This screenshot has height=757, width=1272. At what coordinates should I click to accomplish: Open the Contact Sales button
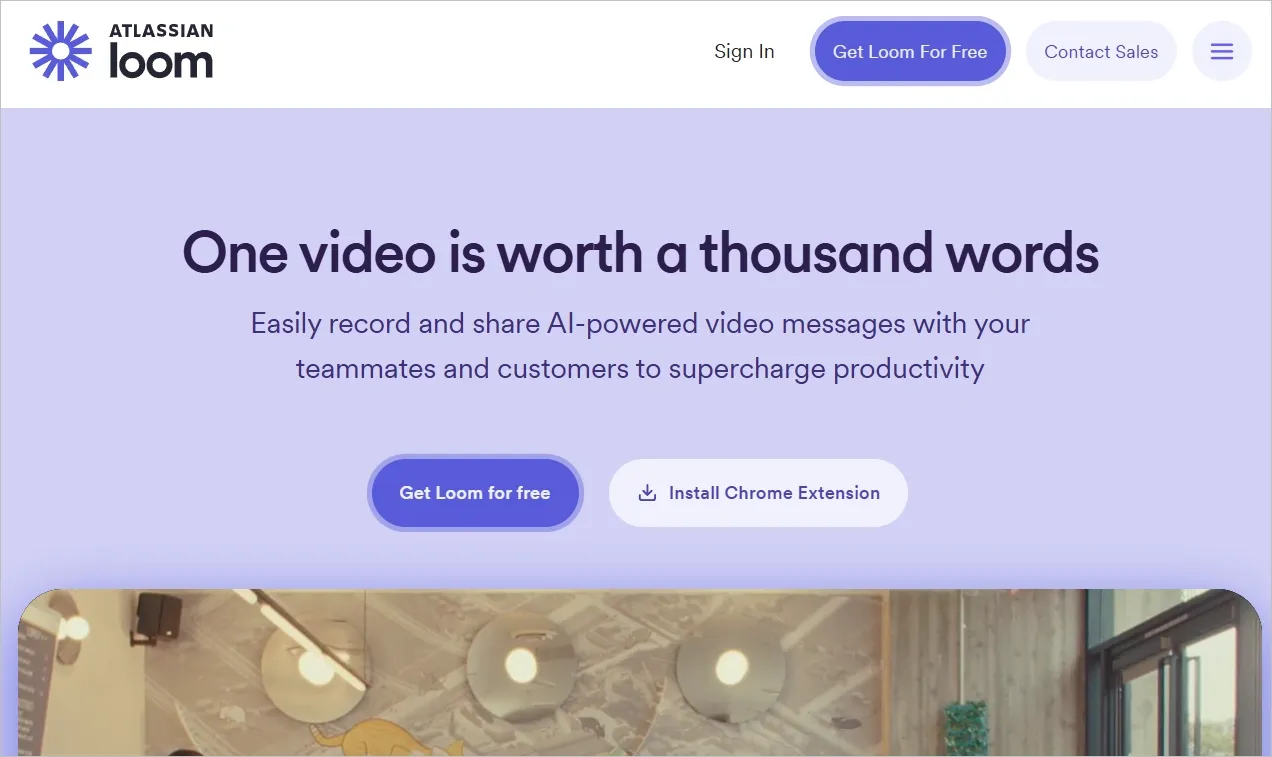pos(1101,52)
